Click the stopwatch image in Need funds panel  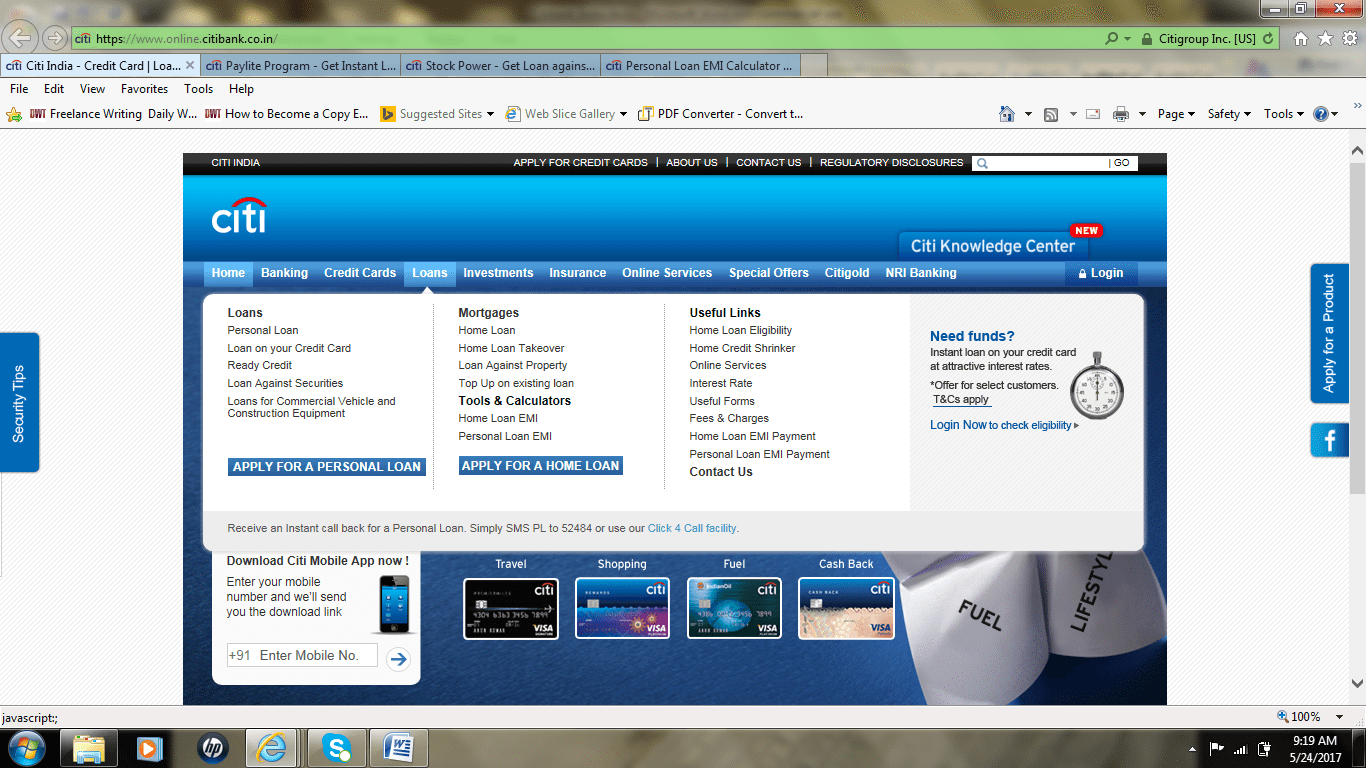1096,385
